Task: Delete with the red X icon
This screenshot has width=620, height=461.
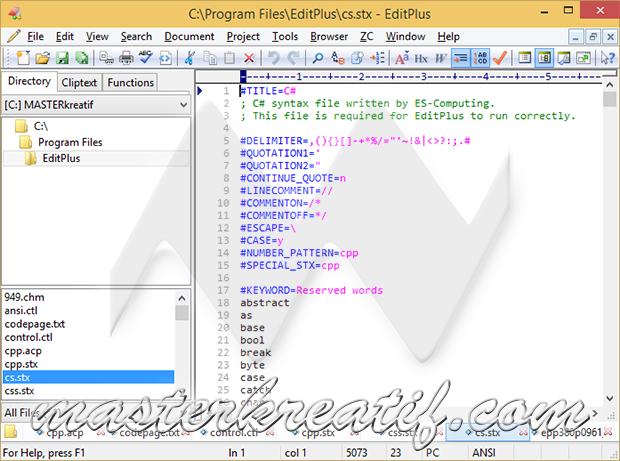Action: (x=249, y=59)
